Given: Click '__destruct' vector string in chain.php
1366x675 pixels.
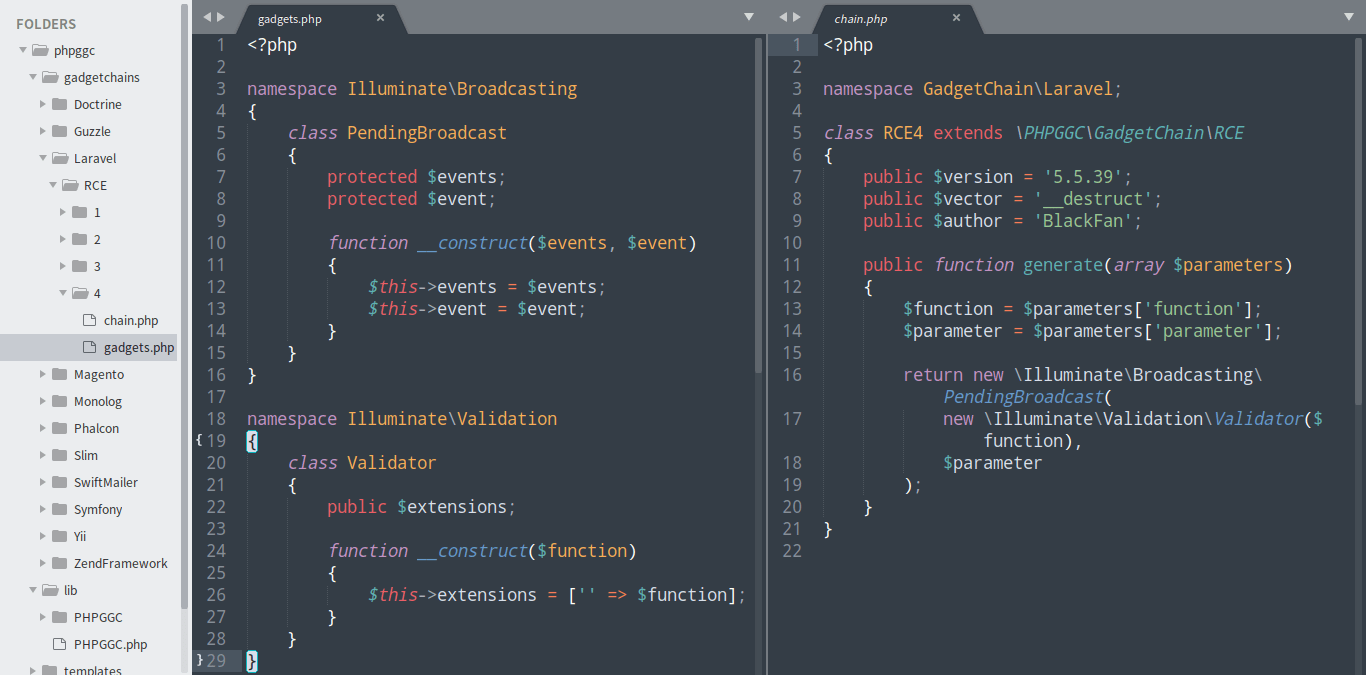Looking at the screenshot, I should [1093, 198].
